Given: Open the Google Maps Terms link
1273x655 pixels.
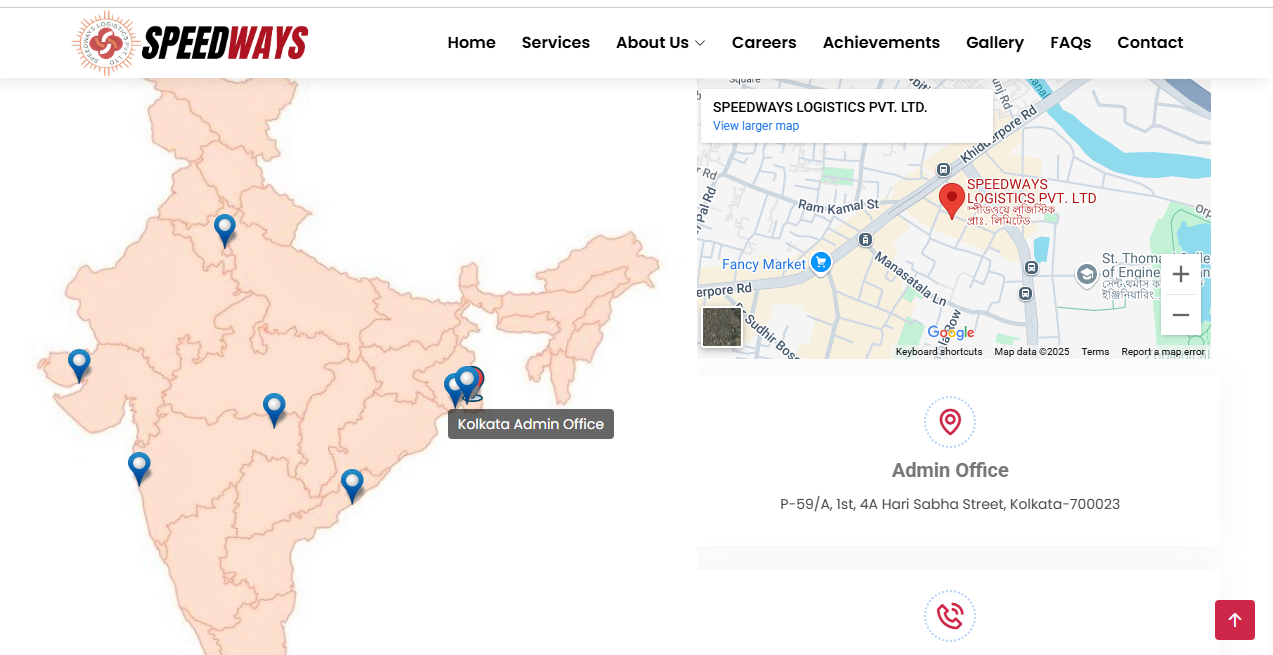Looking at the screenshot, I should coord(1095,352).
